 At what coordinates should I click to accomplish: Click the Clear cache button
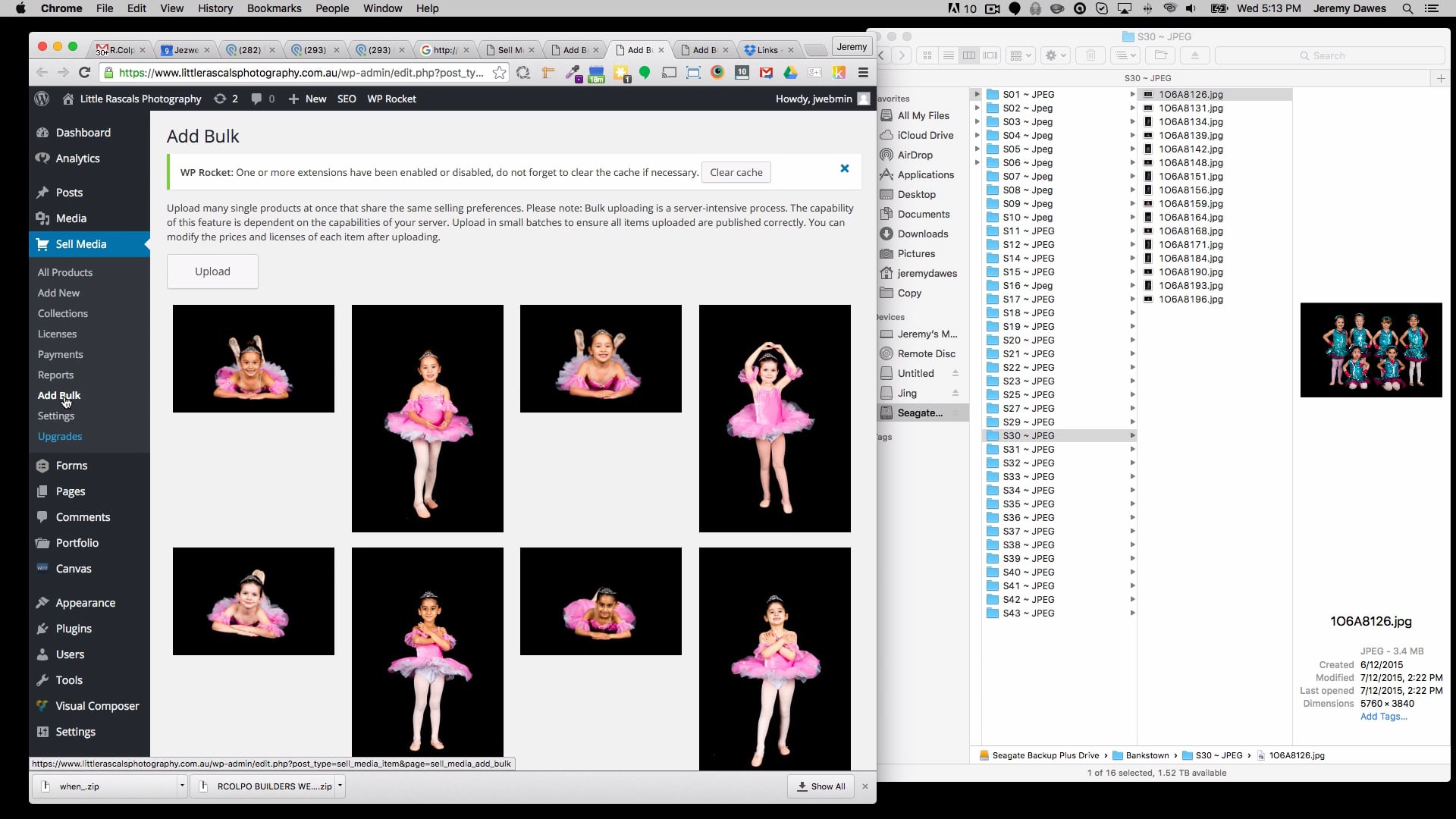click(736, 172)
